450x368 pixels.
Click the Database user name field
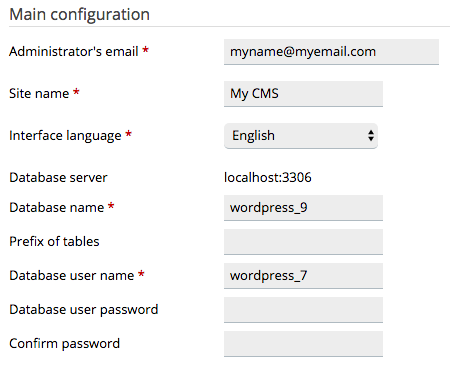point(303,276)
